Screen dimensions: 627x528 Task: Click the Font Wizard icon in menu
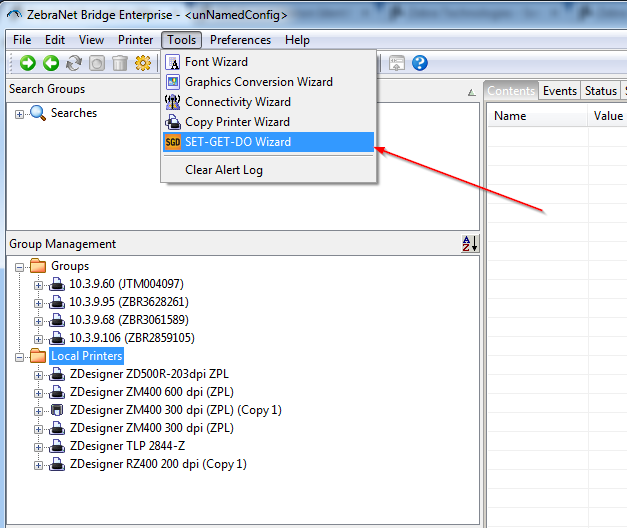(173, 62)
